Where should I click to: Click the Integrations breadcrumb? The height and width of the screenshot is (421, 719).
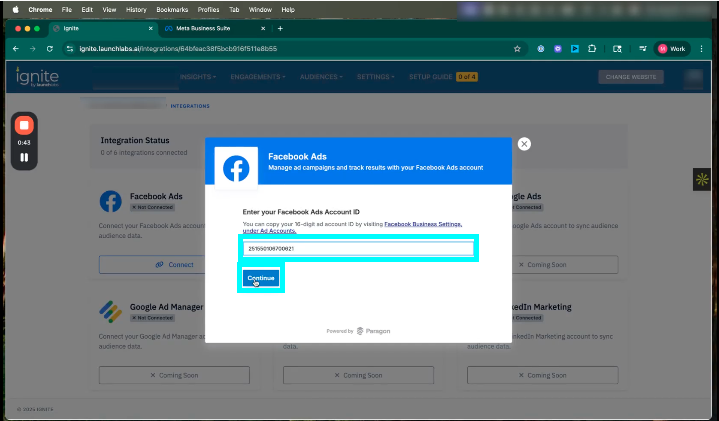coord(190,106)
